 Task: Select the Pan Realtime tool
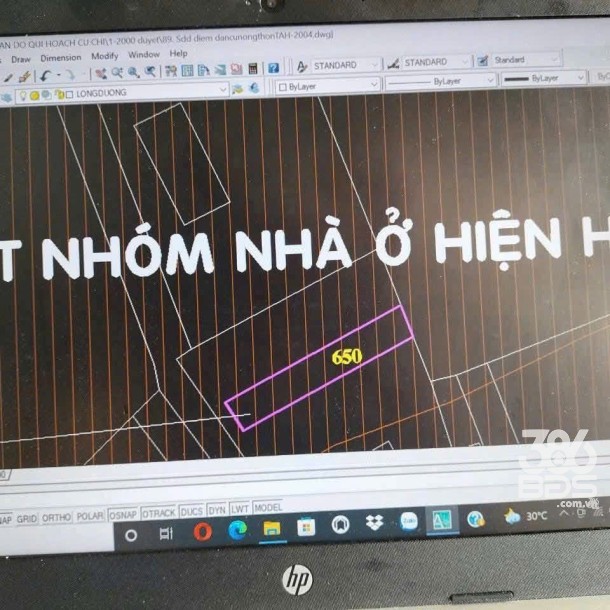click(101, 73)
